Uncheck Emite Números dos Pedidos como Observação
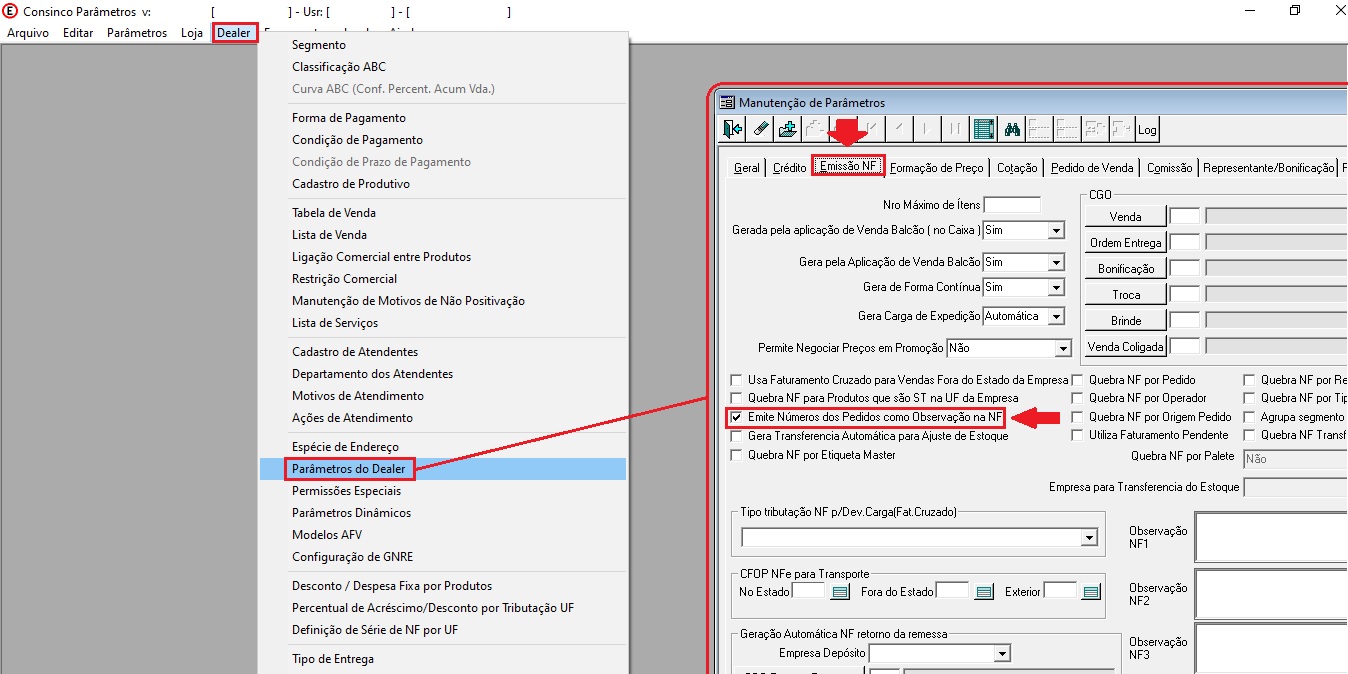This screenshot has width=1348, height=674. pos(737,417)
